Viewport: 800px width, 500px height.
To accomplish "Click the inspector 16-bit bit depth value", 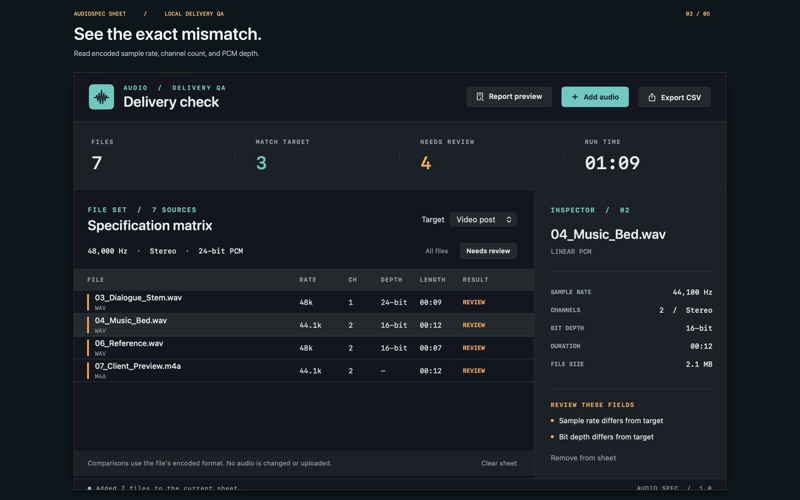I will tap(699, 328).
